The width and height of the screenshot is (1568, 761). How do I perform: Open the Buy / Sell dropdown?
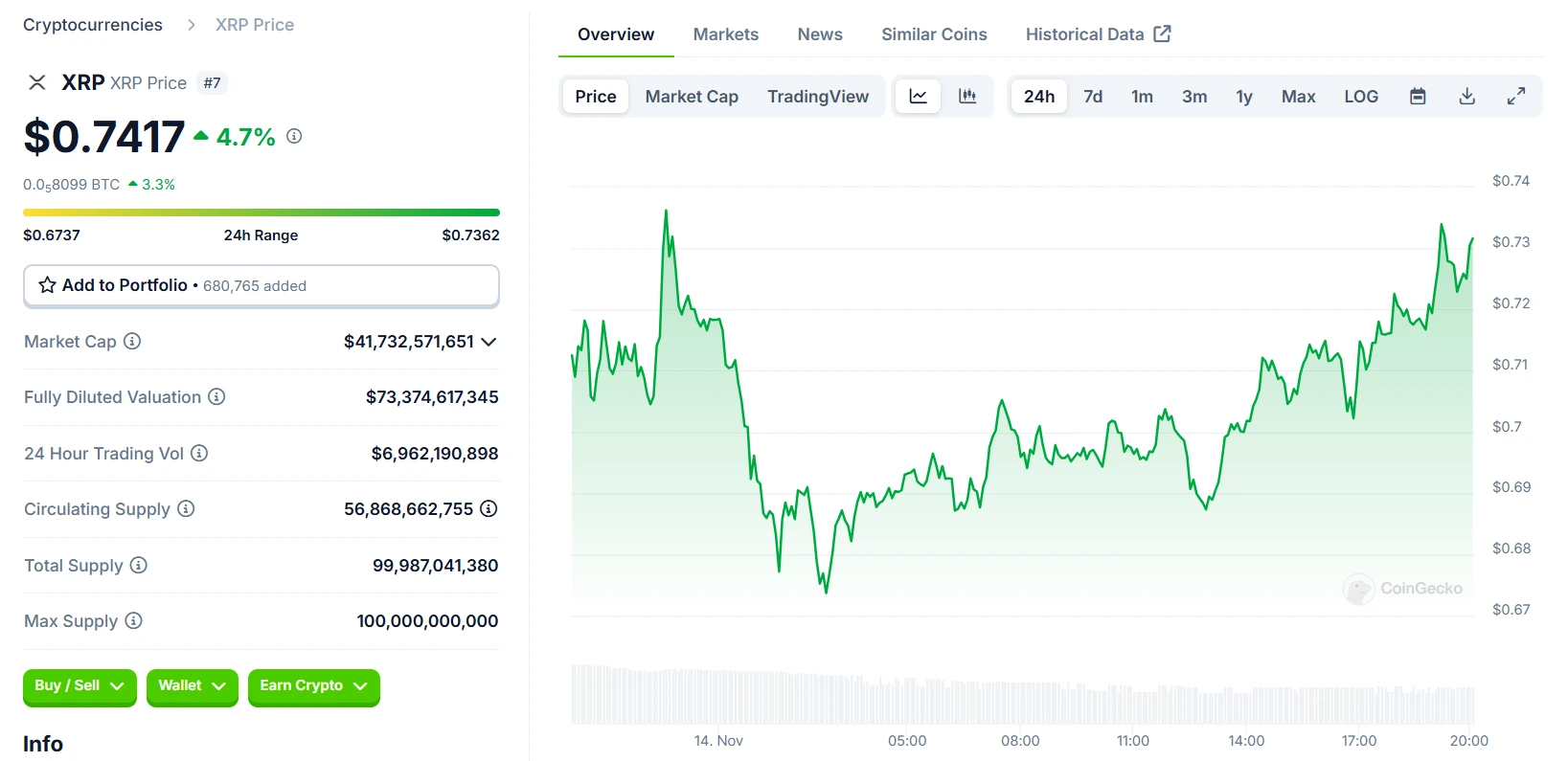[x=80, y=686]
